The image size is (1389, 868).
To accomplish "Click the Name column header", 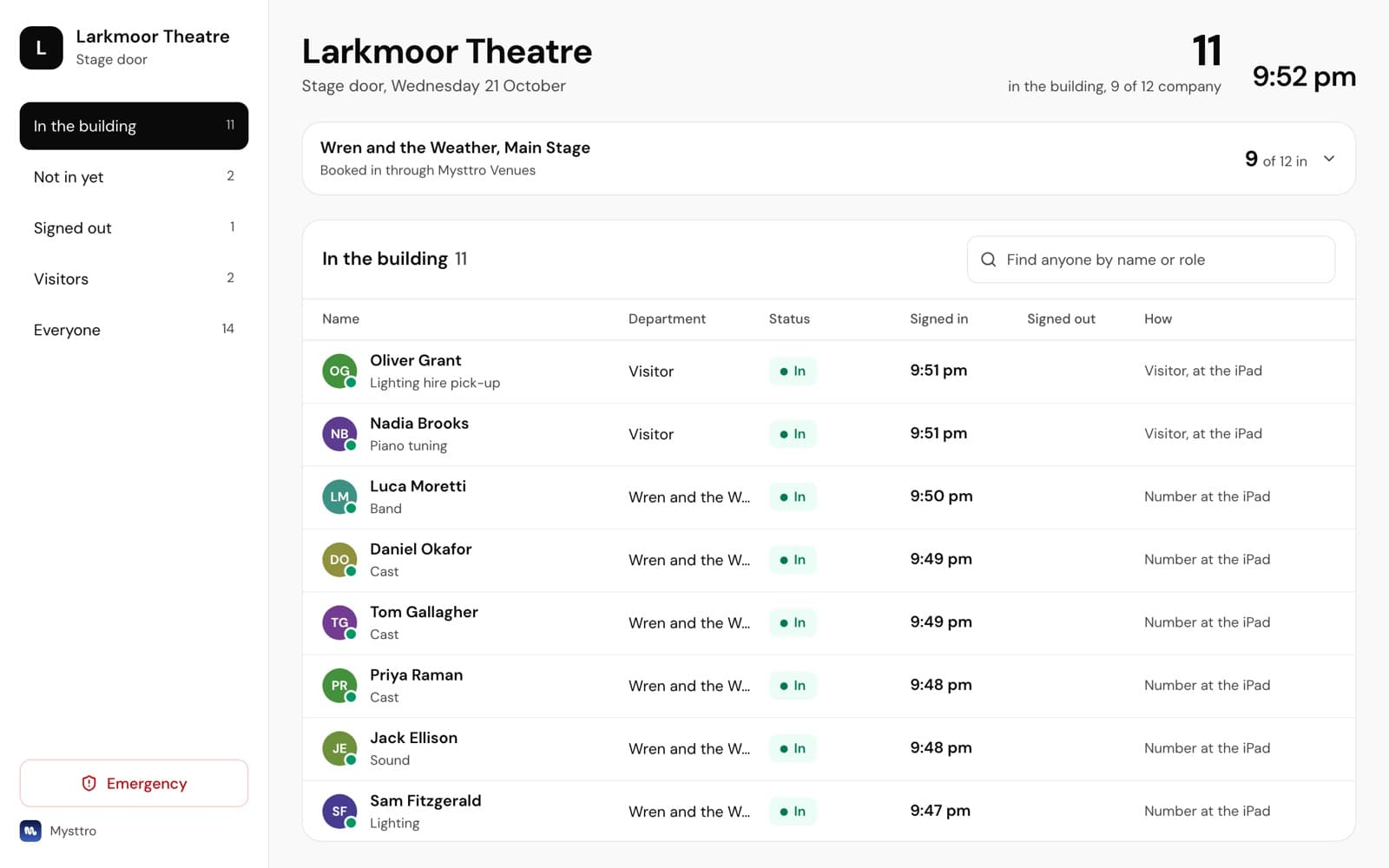I will coord(340,319).
